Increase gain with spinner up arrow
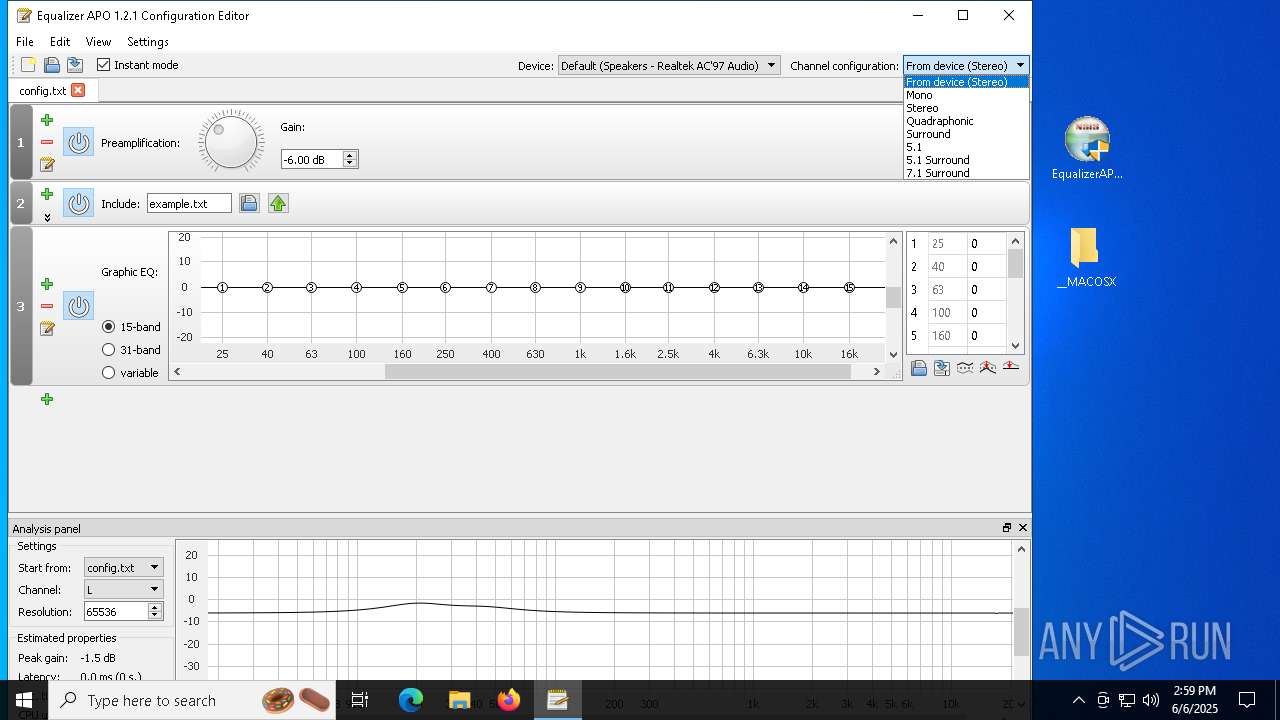Image resolution: width=1280 pixels, height=720 pixels. point(349,155)
